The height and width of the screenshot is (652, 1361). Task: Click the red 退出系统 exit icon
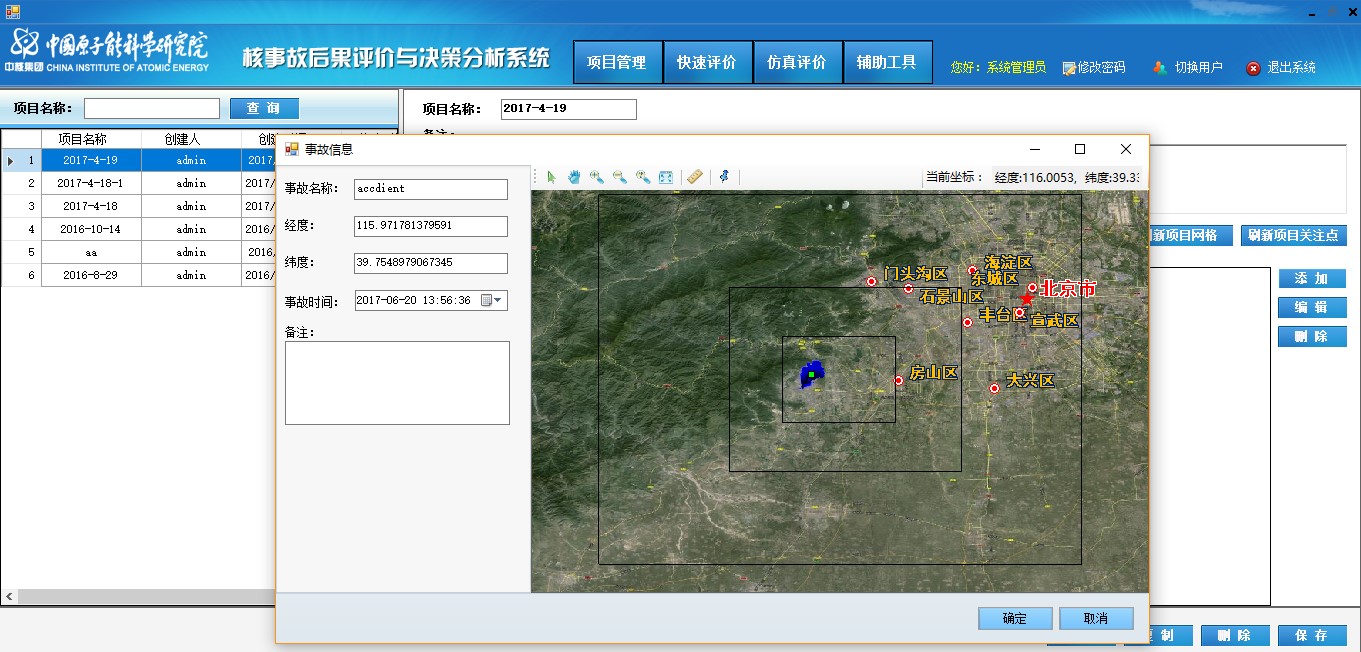(x=1253, y=68)
